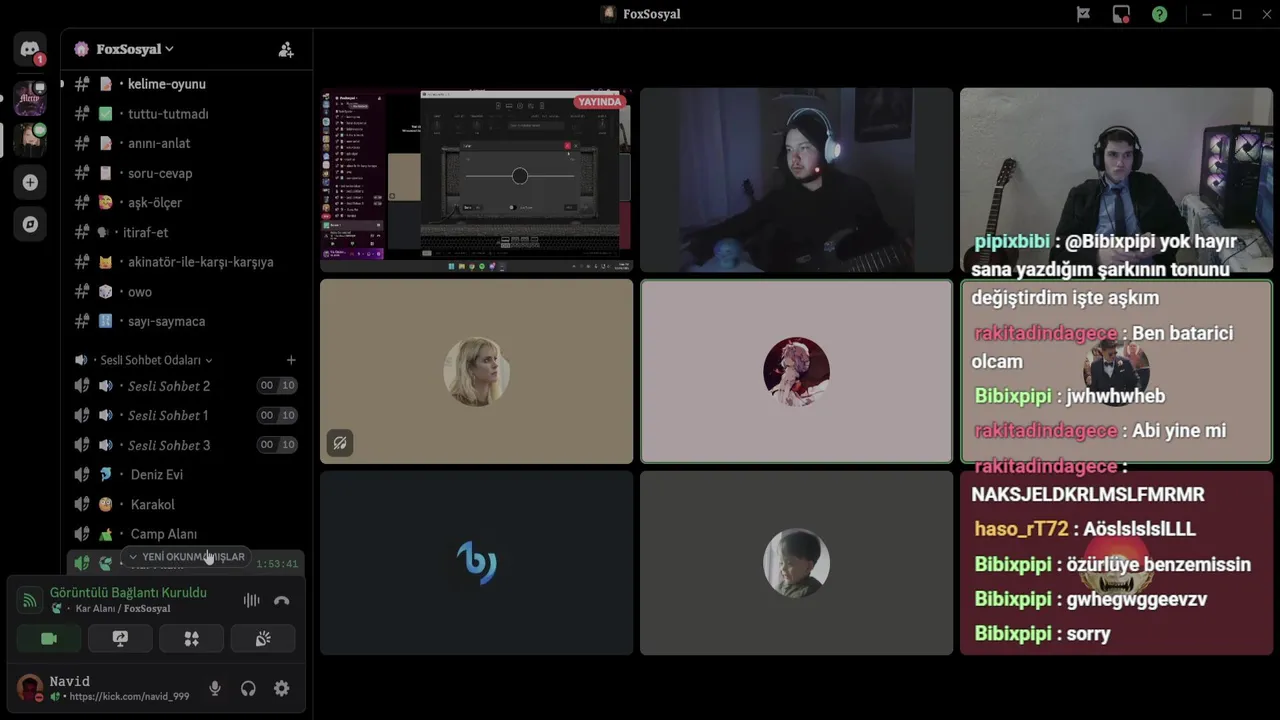Viewport: 1280px width, 720px height.
Task: Join the Sesli Sohbet 2 voice channel
Action: click(x=186, y=386)
